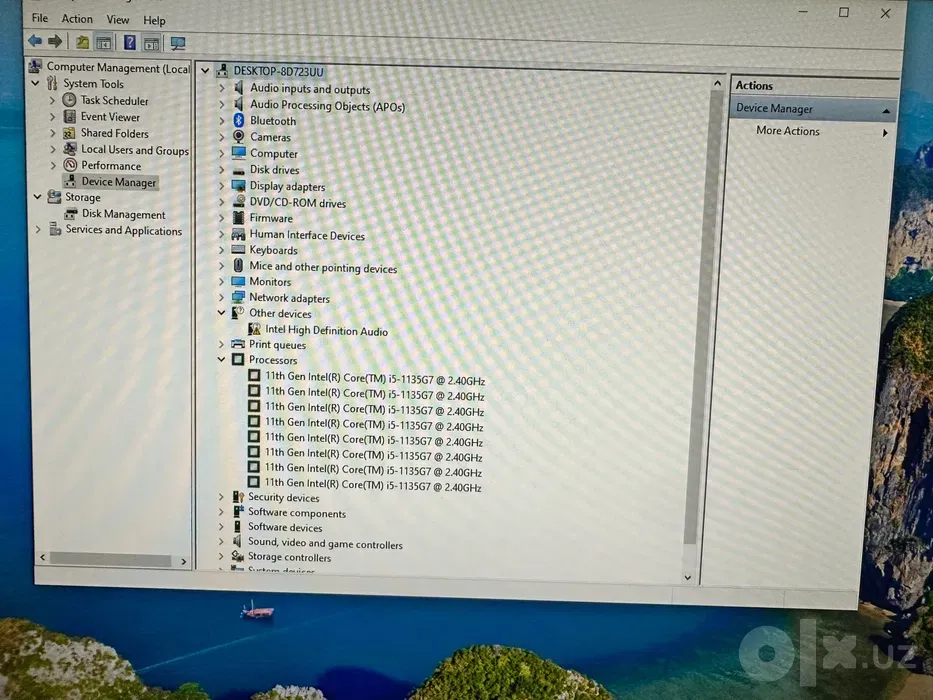The width and height of the screenshot is (933, 700).
Task: Expand the Display adapters category
Action: (221, 186)
